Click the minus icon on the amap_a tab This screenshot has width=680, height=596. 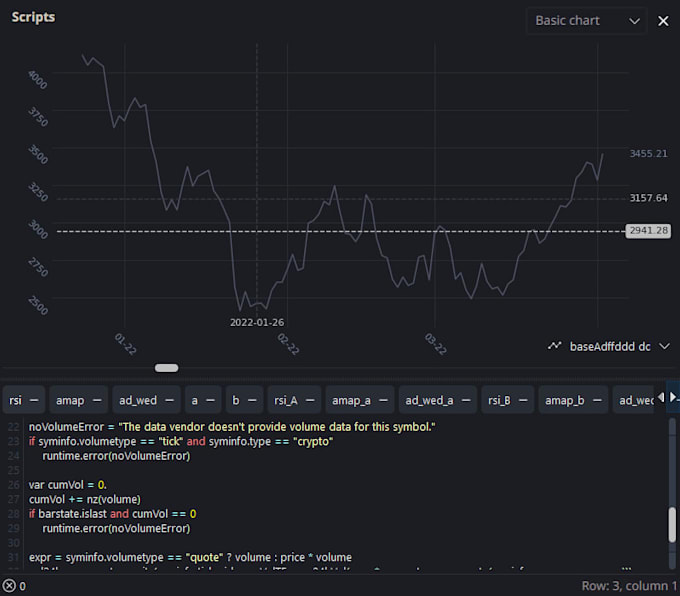382,400
